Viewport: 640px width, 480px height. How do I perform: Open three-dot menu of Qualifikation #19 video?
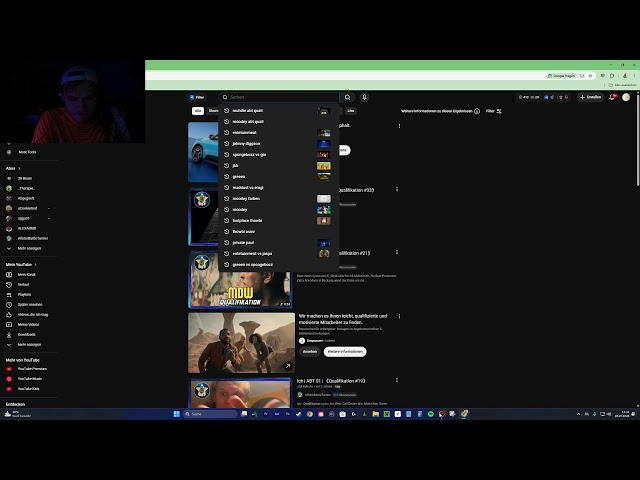[397, 380]
